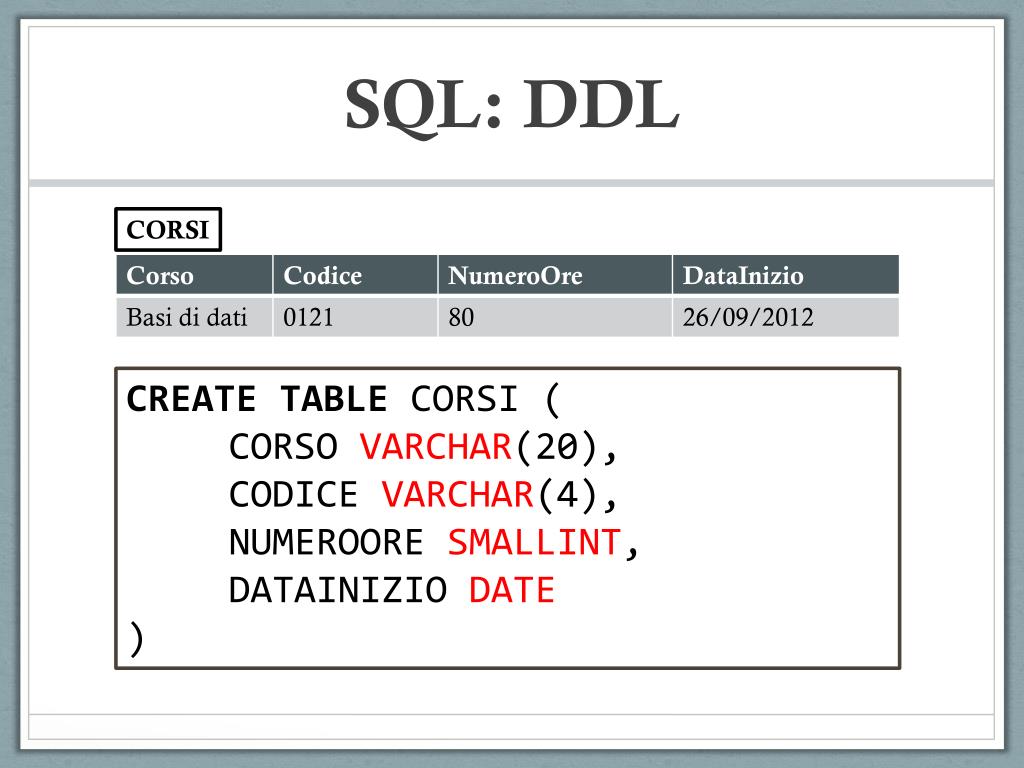This screenshot has width=1024, height=768.
Task: Select the date cell 26/09/2012
Action: [x=786, y=317]
